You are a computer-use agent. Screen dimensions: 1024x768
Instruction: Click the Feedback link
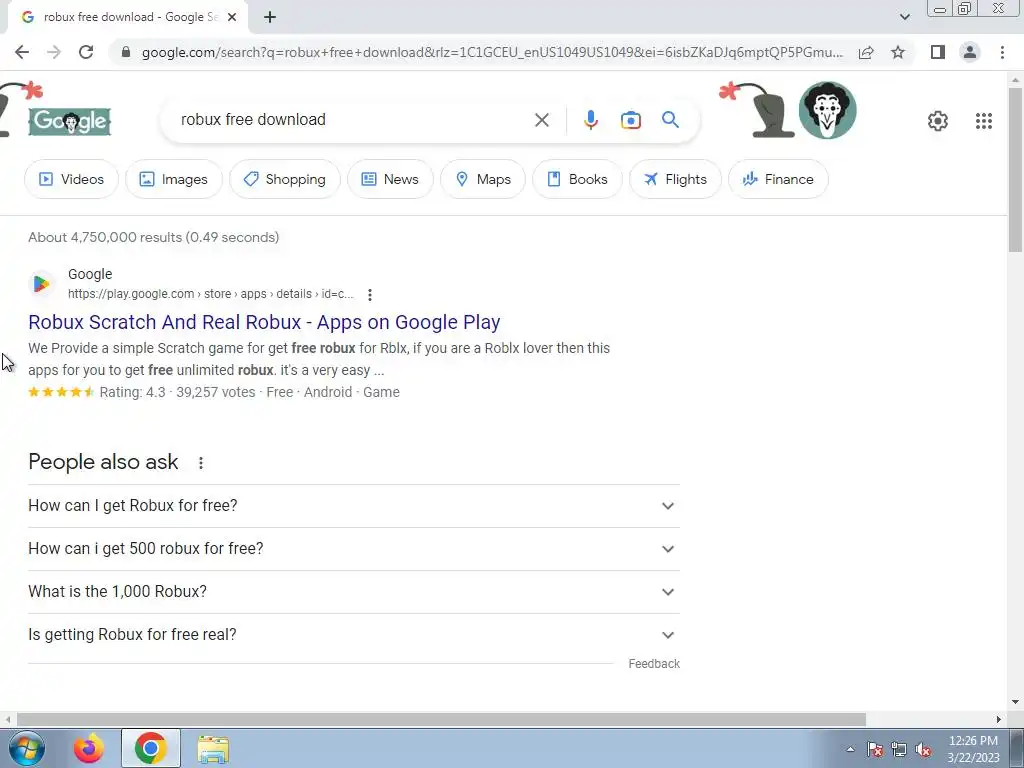click(654, 664)
